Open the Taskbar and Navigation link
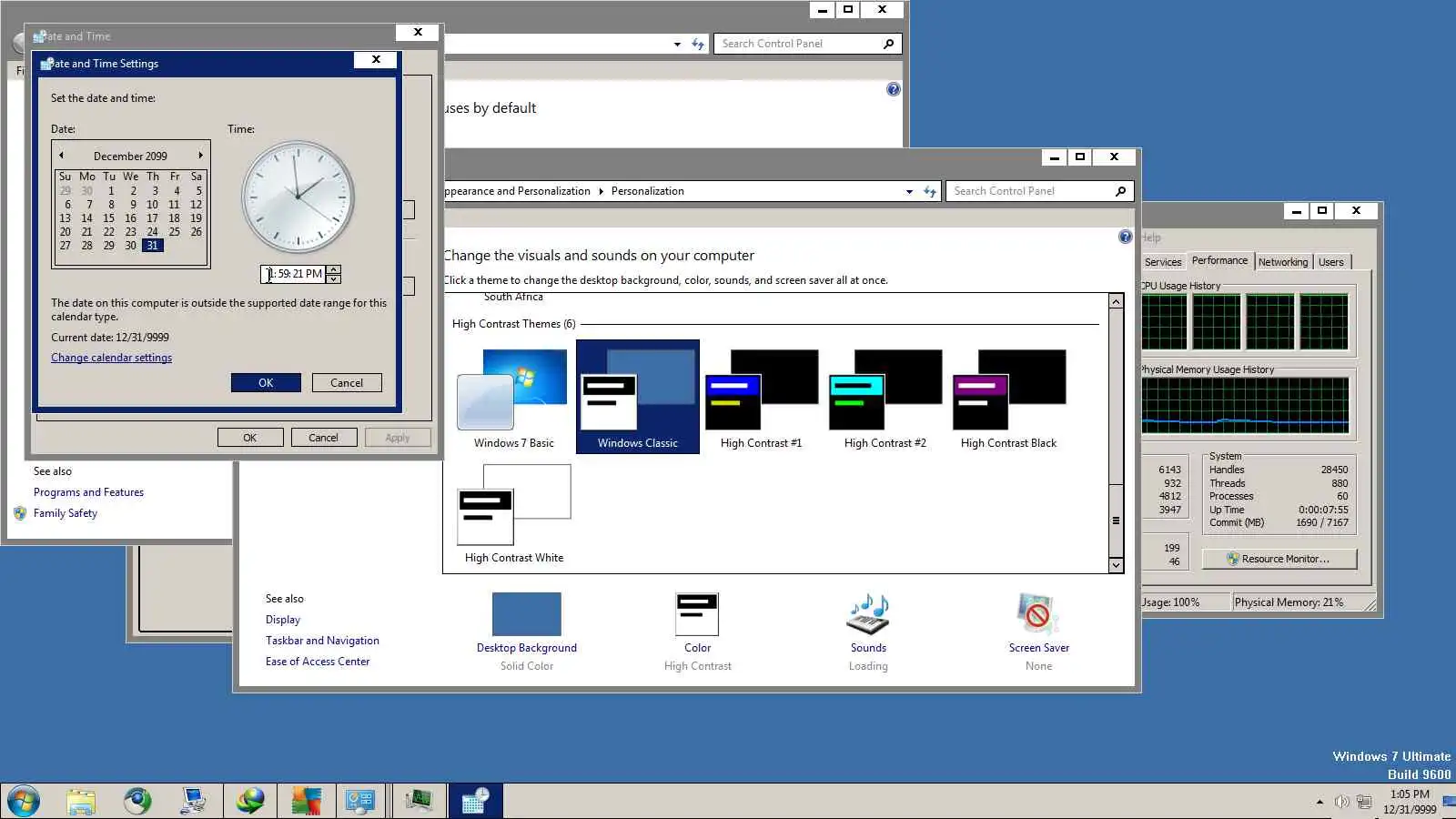Viewport: 1456px width, 819px height. point(322,641)
